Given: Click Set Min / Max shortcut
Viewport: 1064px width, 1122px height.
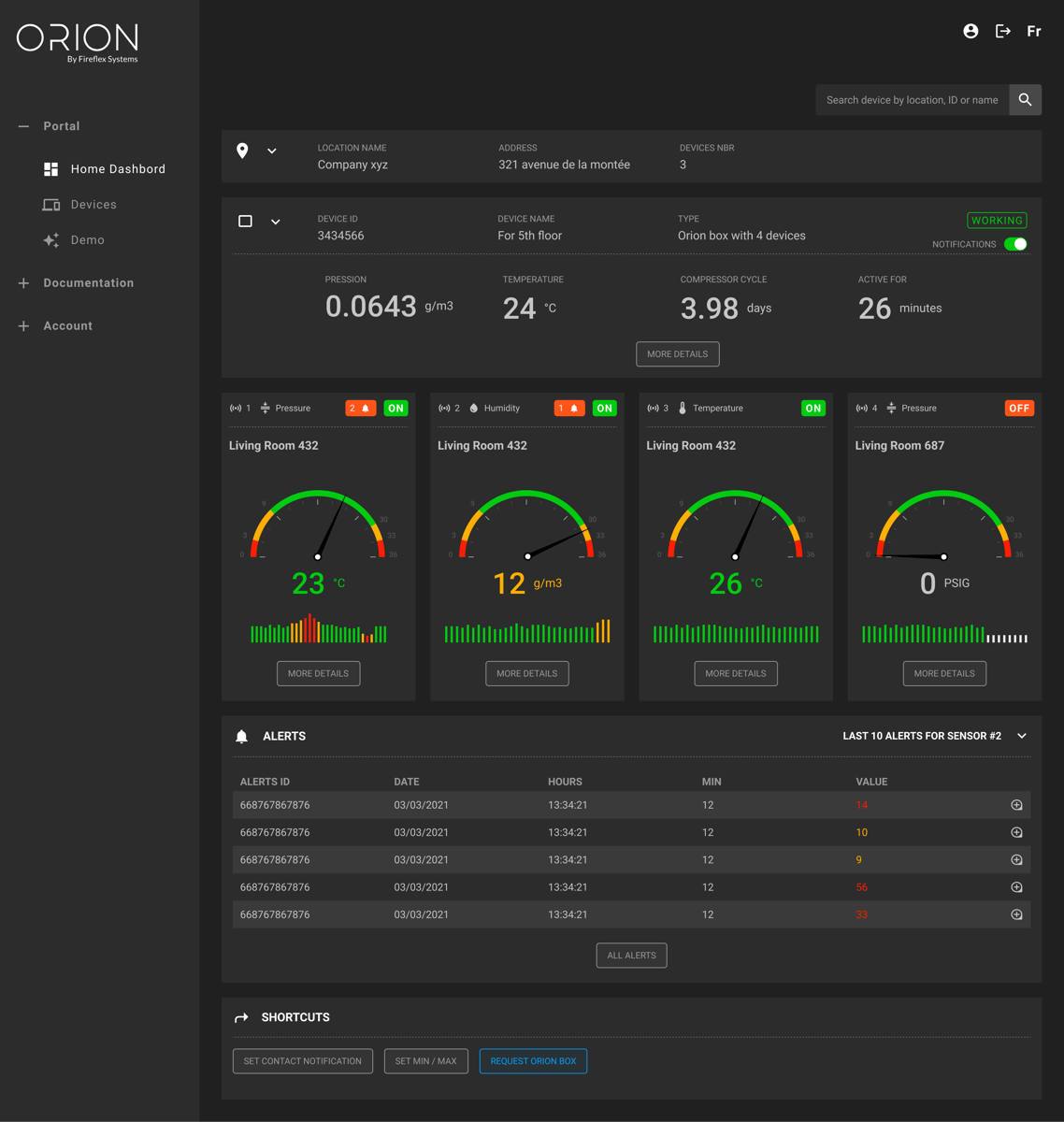Looking at the screenshot, I should 426,1061.
